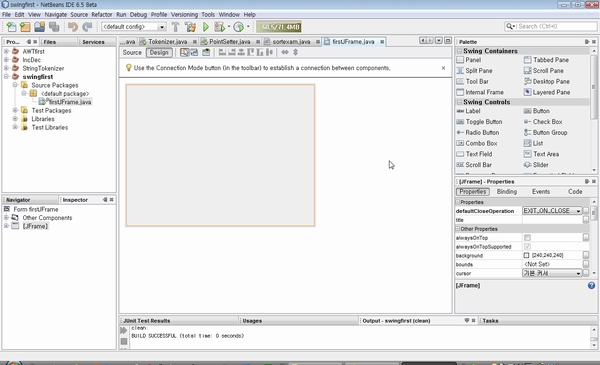Re-run build using Output panel arrow
600x365 pixels.
click(x=124, y=330)
